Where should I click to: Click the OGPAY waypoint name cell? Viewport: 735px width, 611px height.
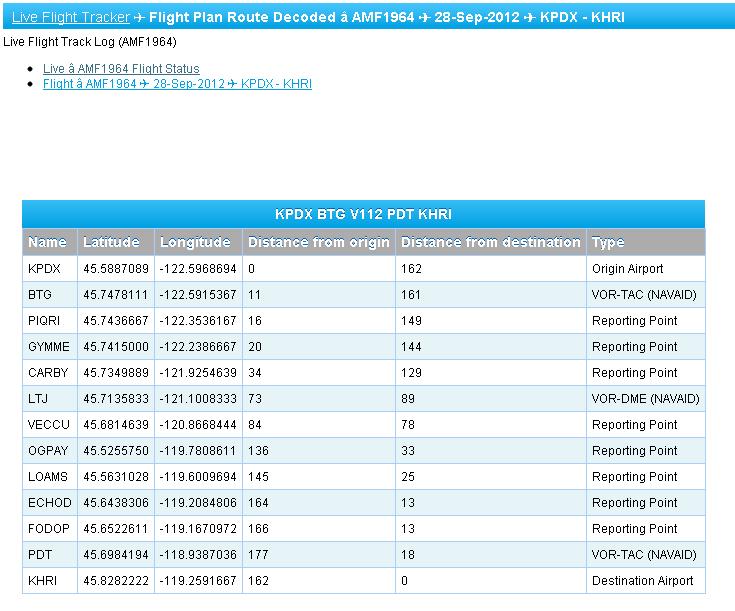[48, 451]
